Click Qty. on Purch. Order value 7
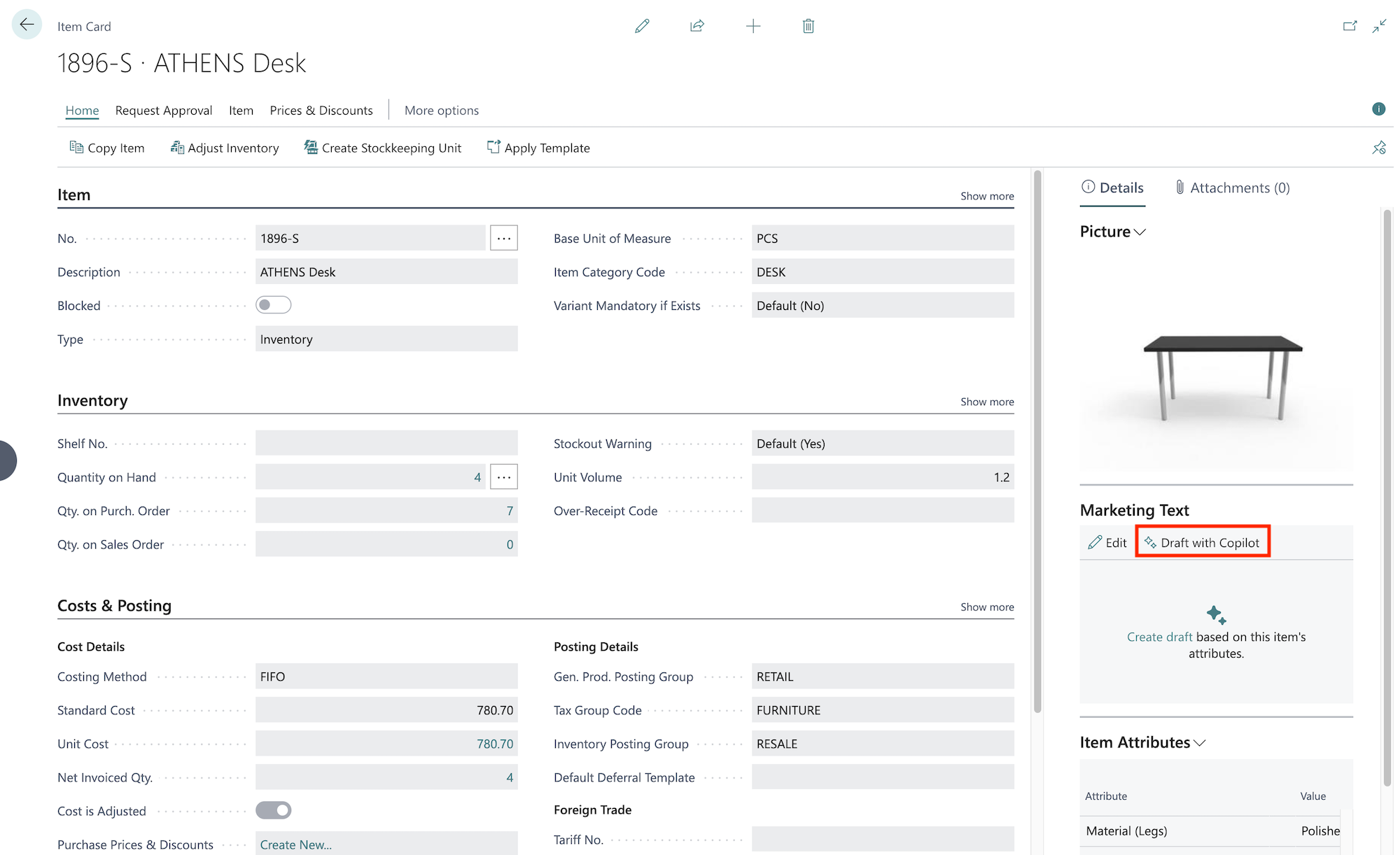The image size is (1400, 855). point(510,511)
